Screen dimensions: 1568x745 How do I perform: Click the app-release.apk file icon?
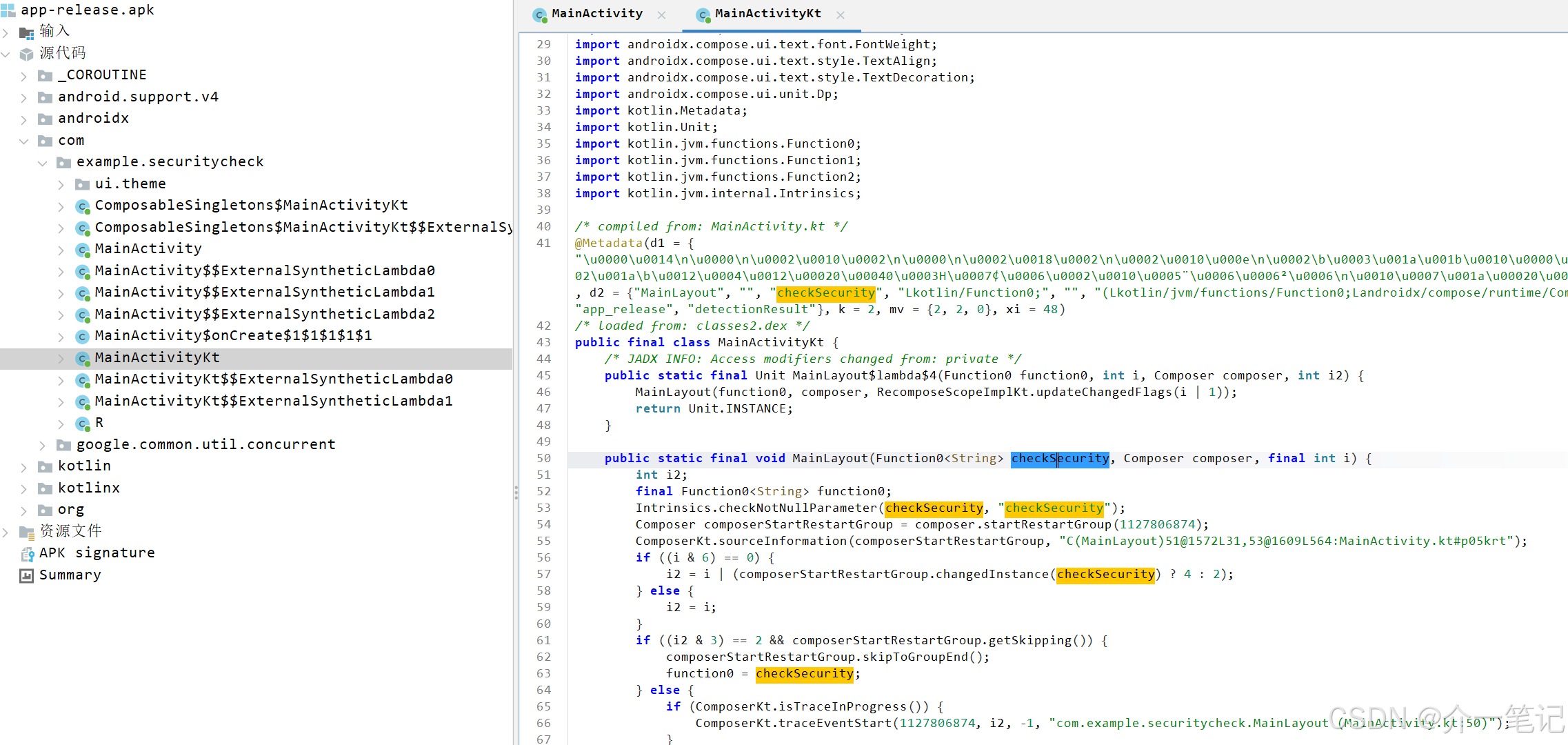[8, 10]
